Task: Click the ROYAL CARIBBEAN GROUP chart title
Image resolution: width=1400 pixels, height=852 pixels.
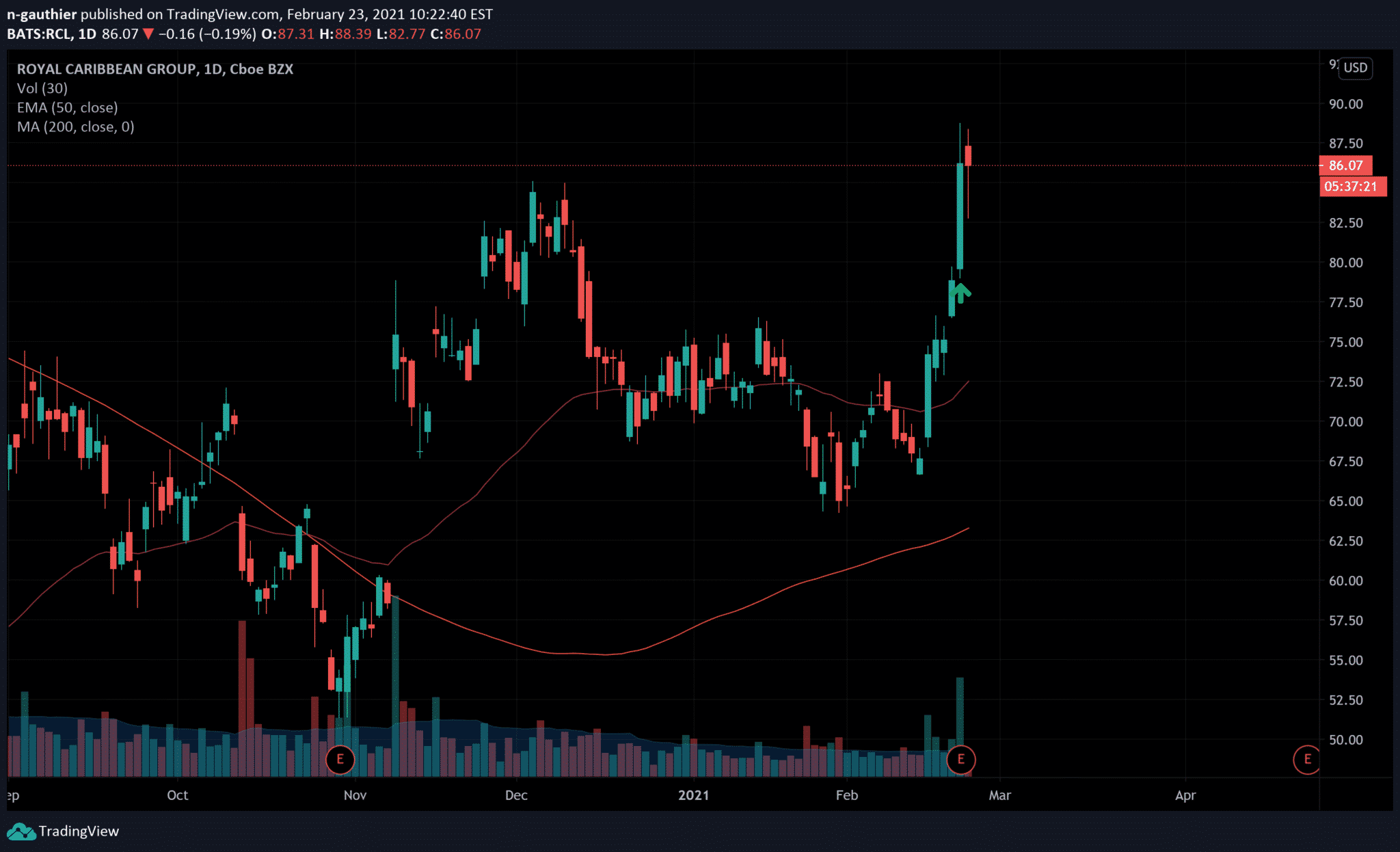Action: pyautogui.click(x=155, y=69)
